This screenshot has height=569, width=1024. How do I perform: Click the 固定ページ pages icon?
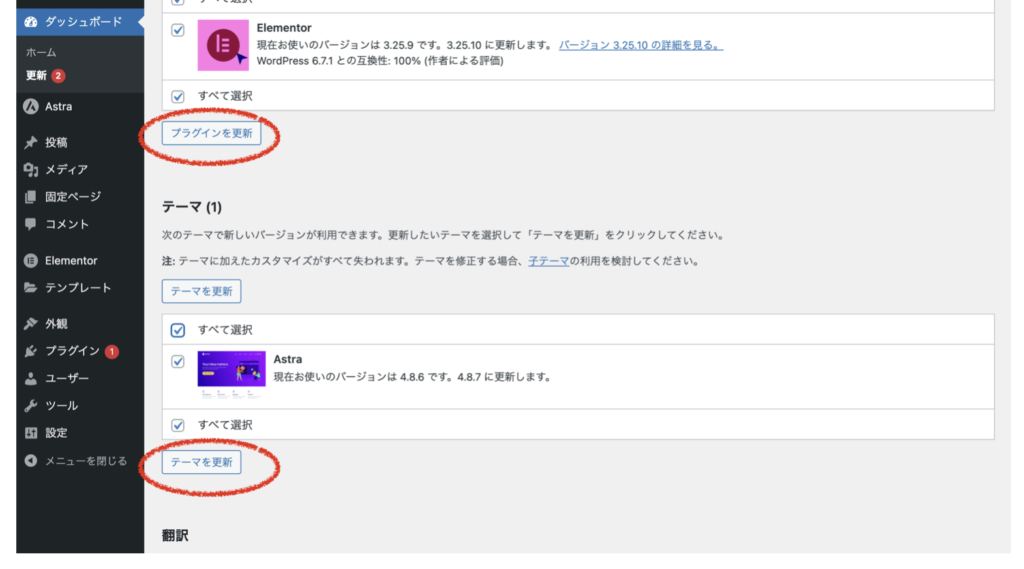click(x=31, y=197)
